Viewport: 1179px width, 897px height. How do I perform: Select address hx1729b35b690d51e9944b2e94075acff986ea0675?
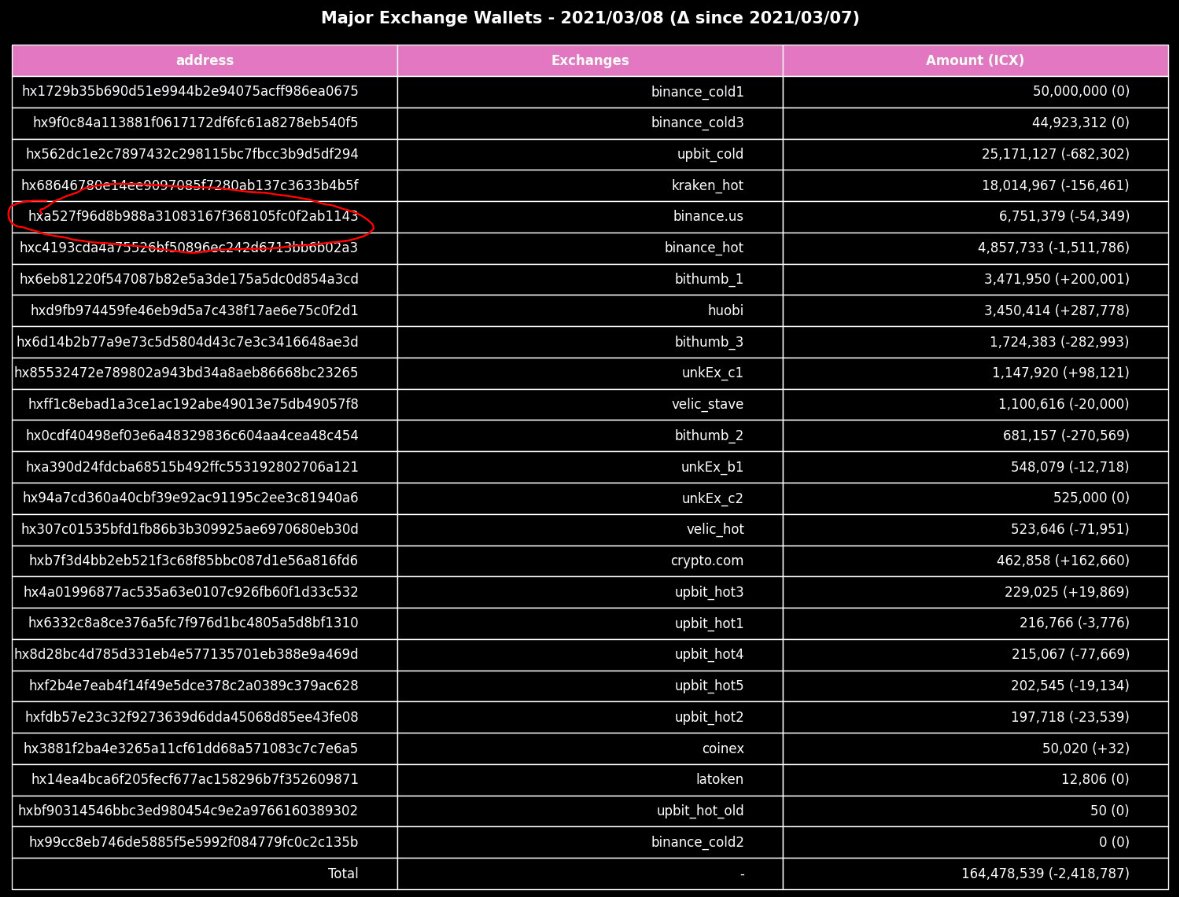pos(189,91)
